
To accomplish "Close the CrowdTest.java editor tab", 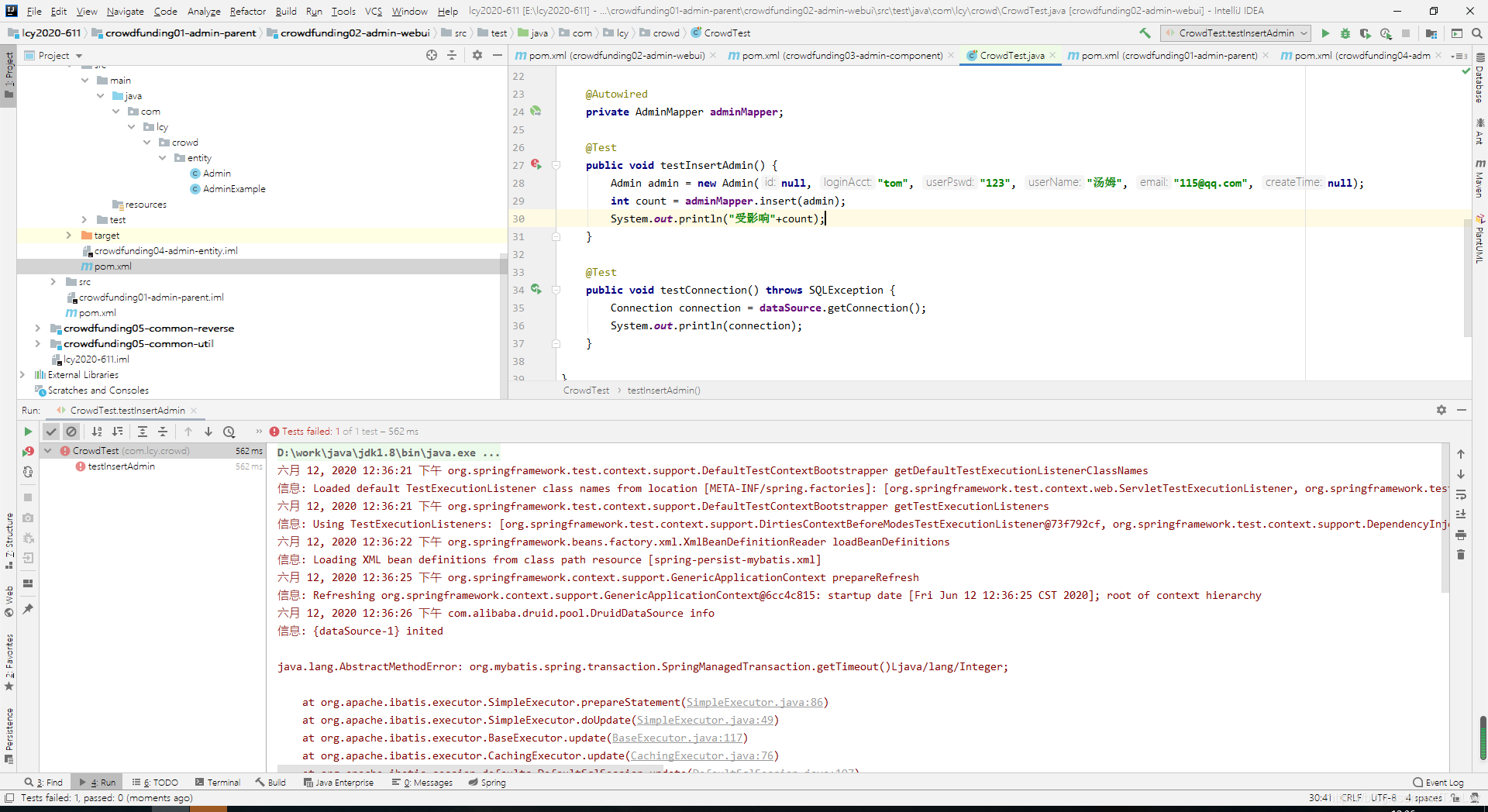I will (x=1052, y=55).
